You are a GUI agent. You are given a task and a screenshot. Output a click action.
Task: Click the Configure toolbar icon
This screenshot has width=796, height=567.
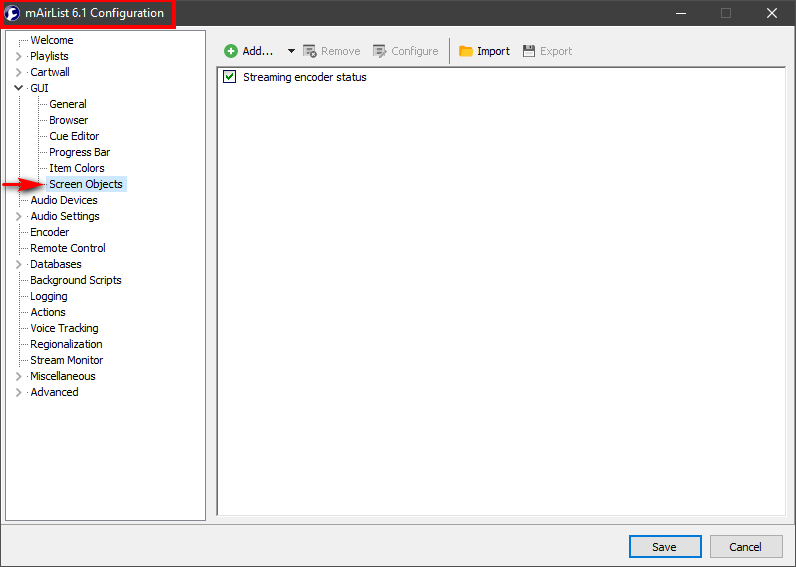380,51
